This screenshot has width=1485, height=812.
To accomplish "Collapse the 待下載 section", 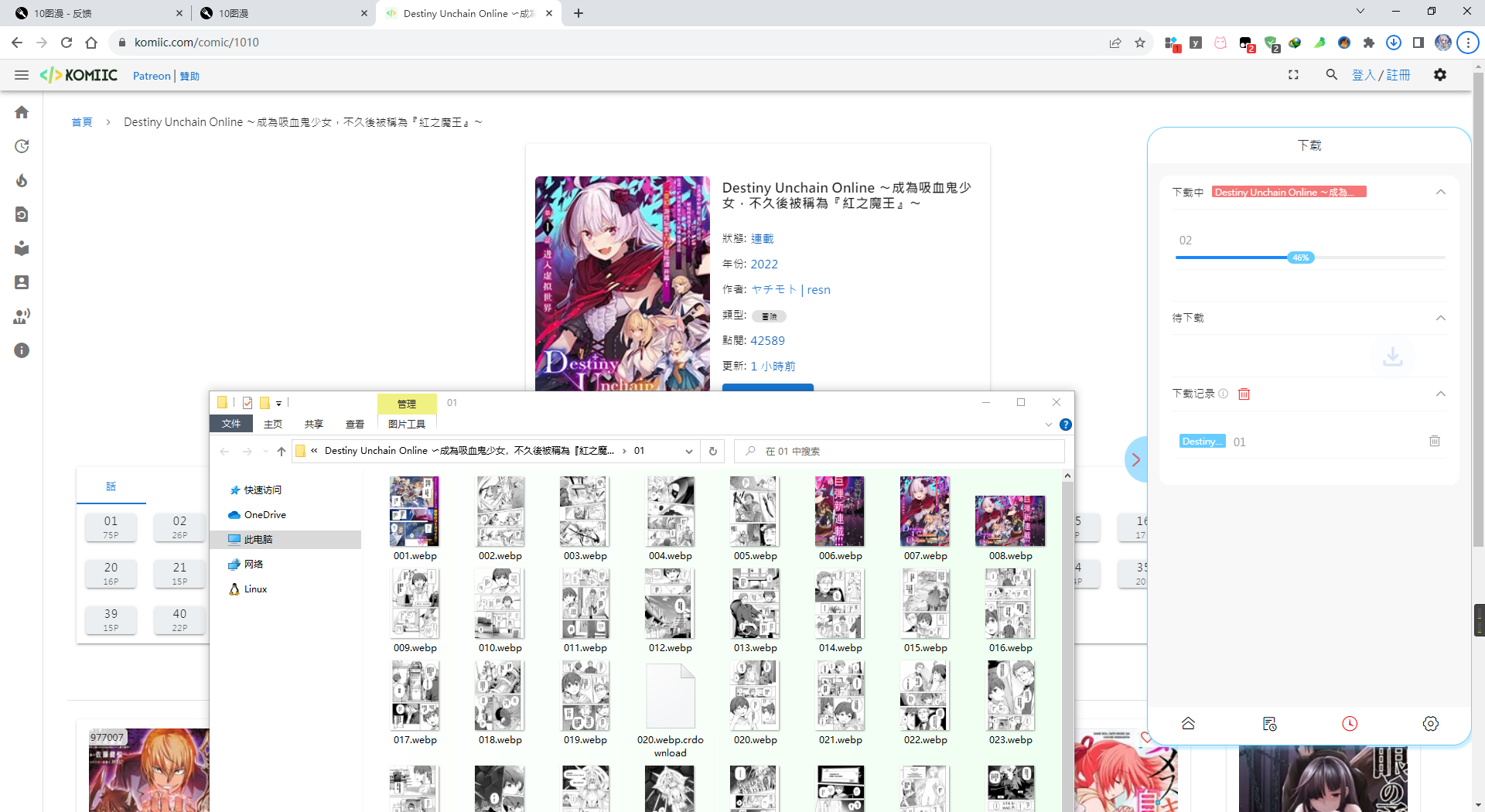I will pos(1441,318).
